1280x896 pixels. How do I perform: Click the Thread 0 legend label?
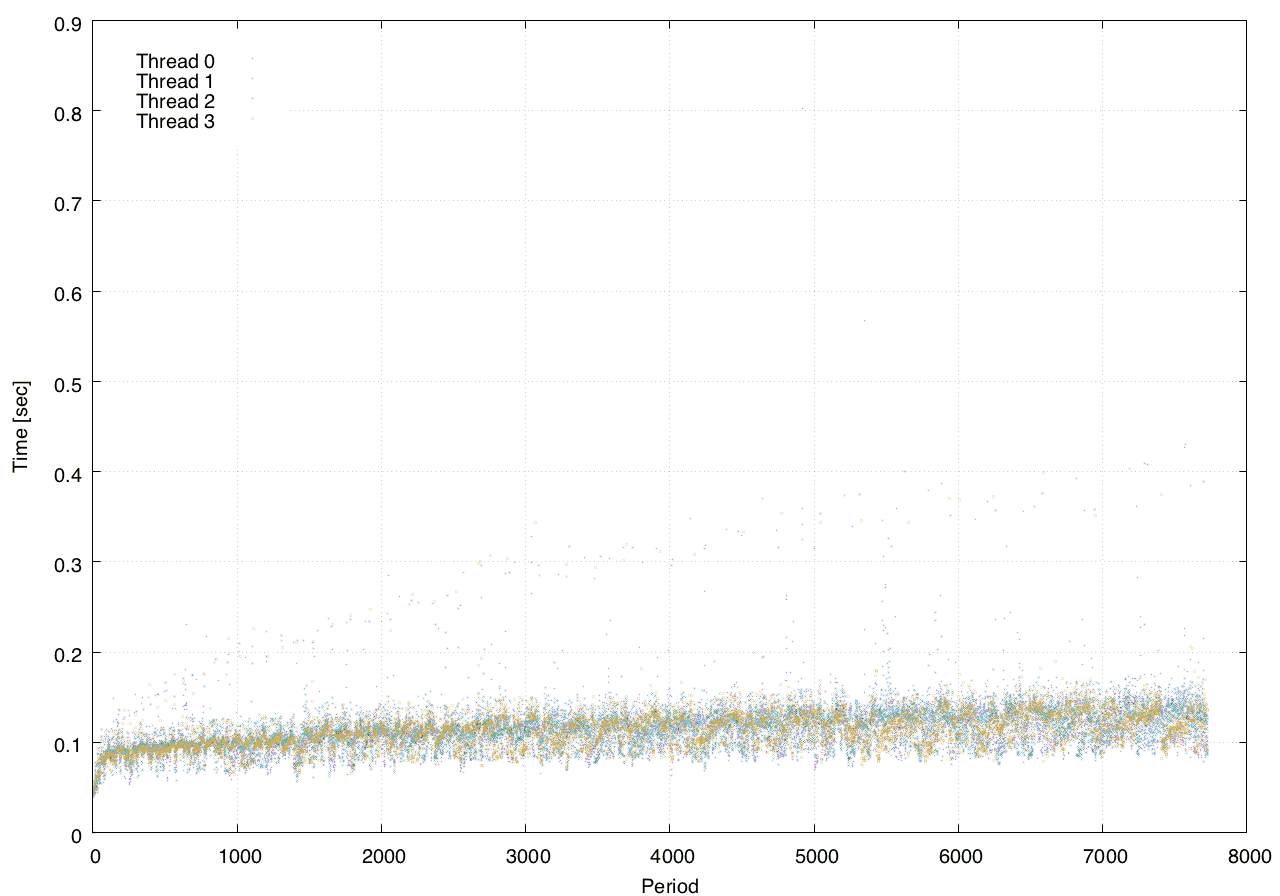175,61
